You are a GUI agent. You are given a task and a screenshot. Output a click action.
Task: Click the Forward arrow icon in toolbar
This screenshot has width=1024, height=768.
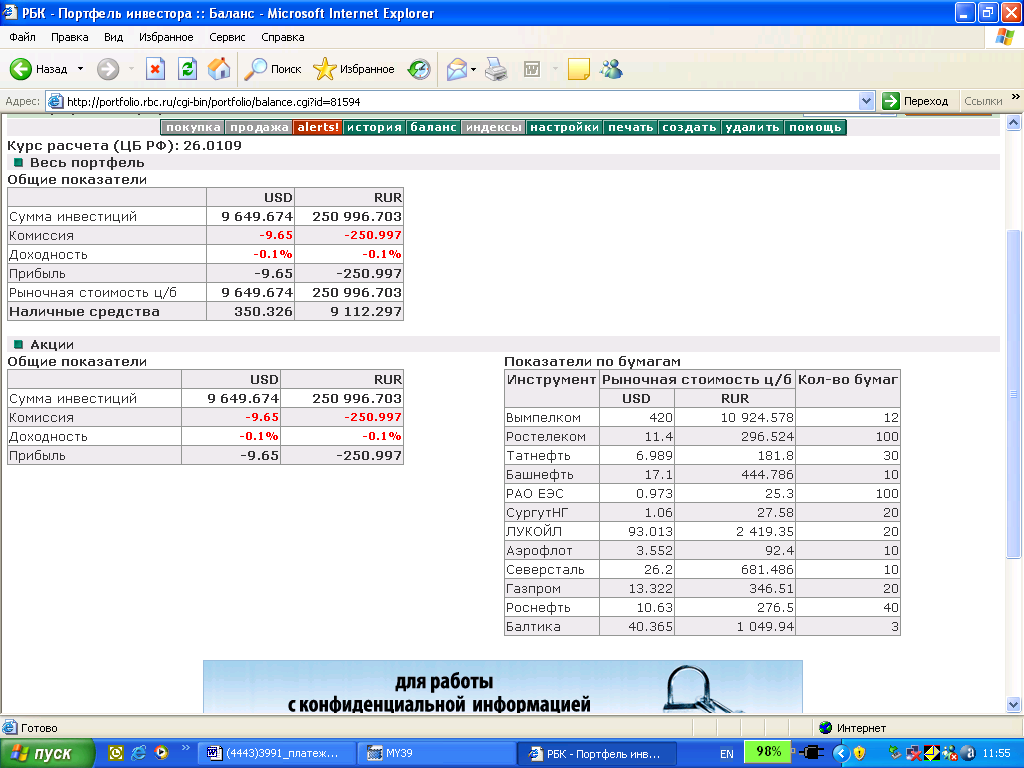tap(108, 69)
